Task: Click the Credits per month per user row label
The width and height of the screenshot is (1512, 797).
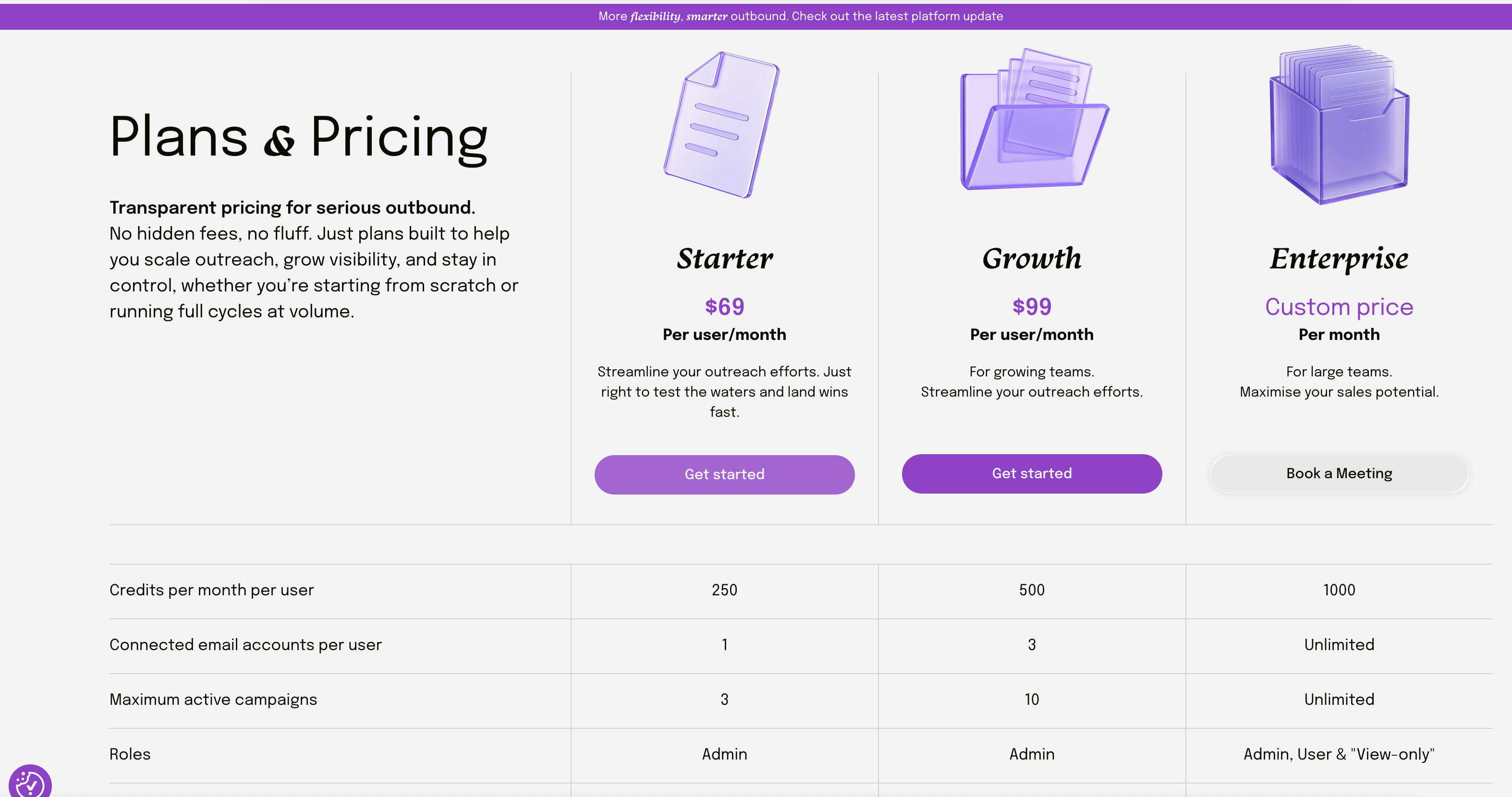Action: (211, 590)
